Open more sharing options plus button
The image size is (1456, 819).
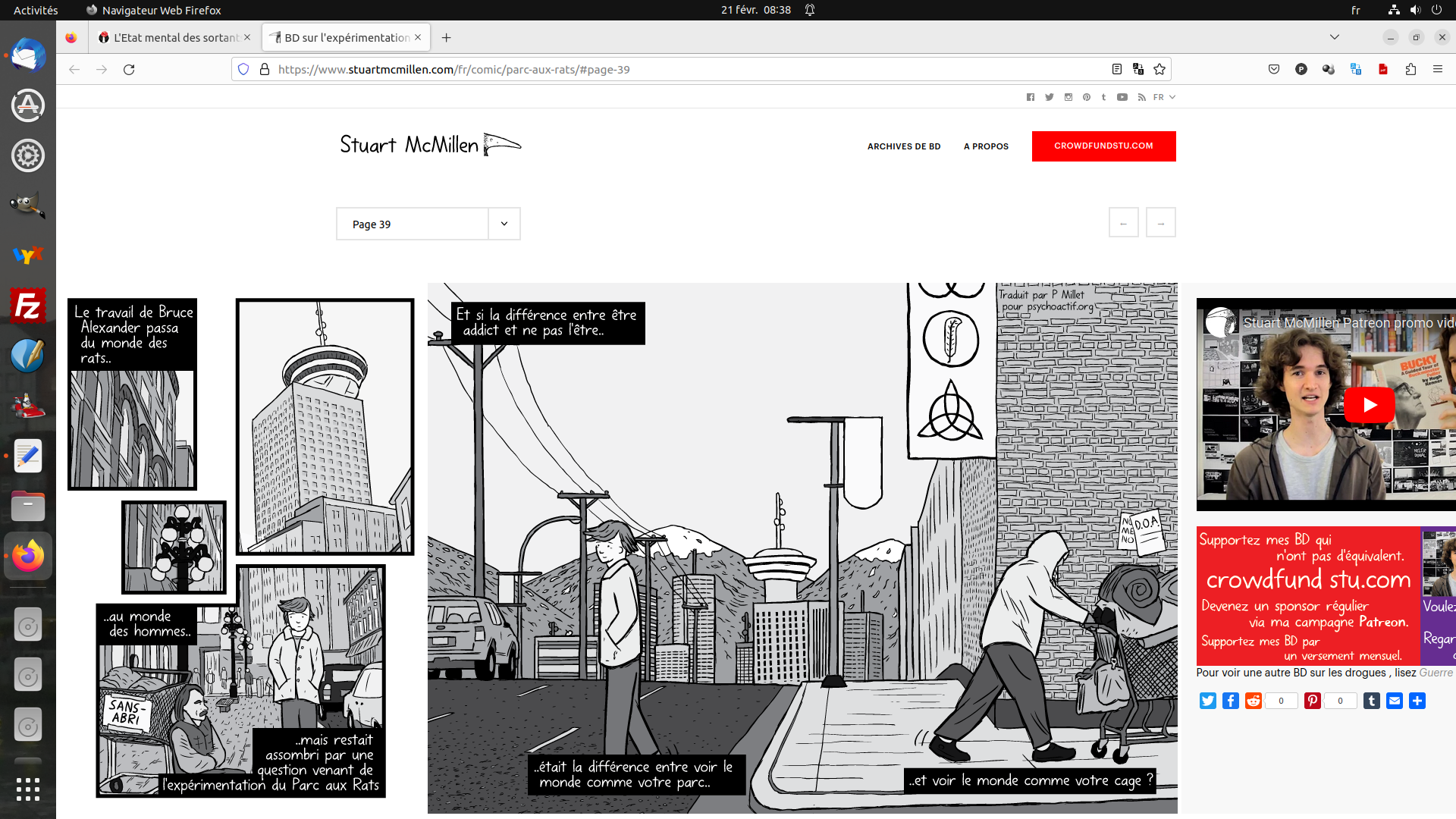tap(1417, 701)
